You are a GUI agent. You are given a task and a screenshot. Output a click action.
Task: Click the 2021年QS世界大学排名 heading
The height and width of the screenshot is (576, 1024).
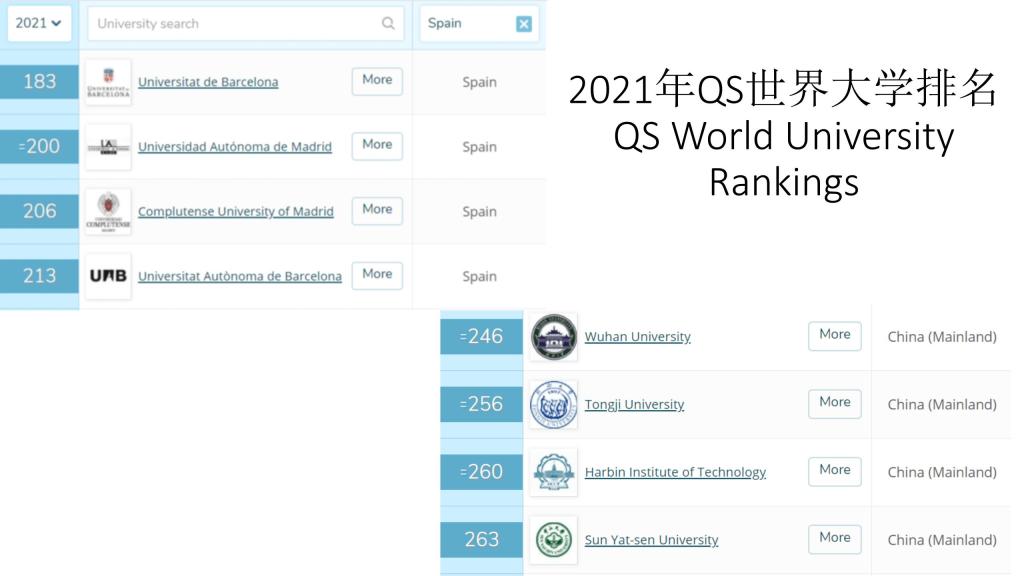783,89
